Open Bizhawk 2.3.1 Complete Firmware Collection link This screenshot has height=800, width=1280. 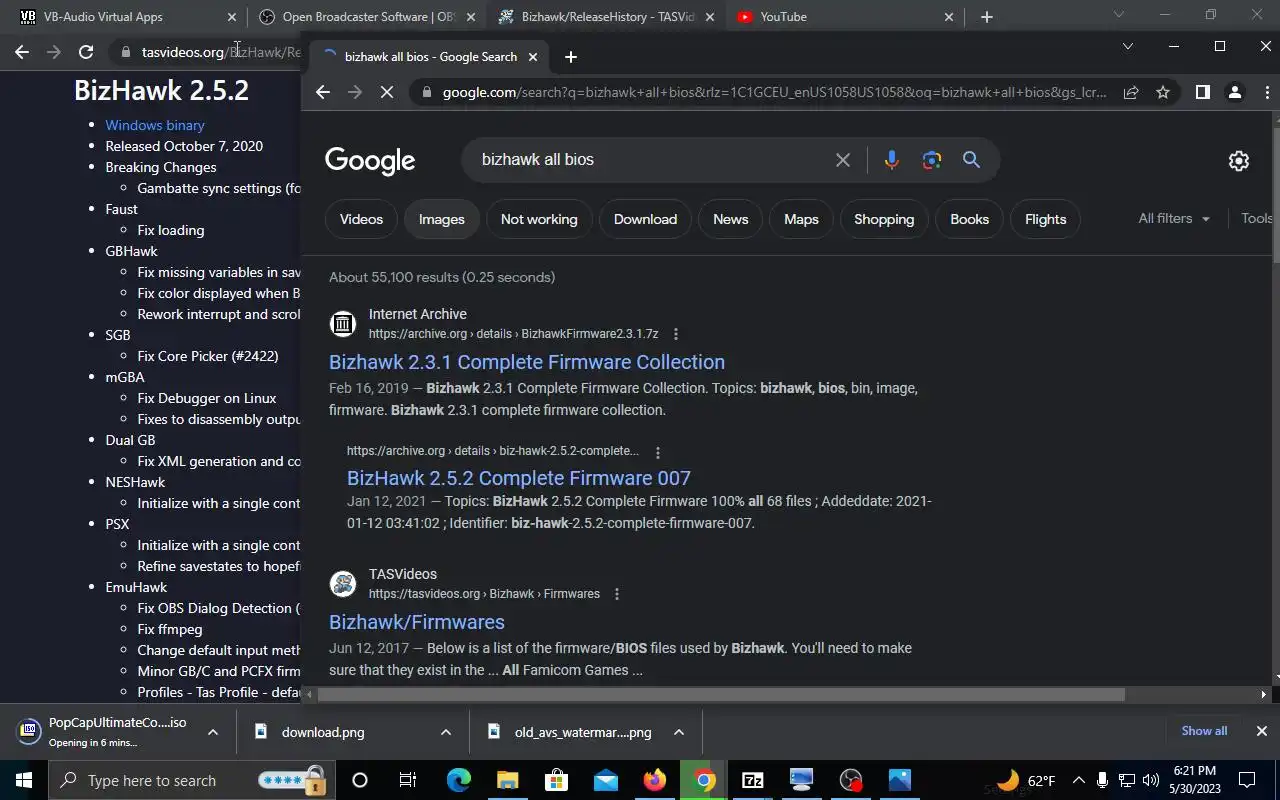[x=527, y=362]
